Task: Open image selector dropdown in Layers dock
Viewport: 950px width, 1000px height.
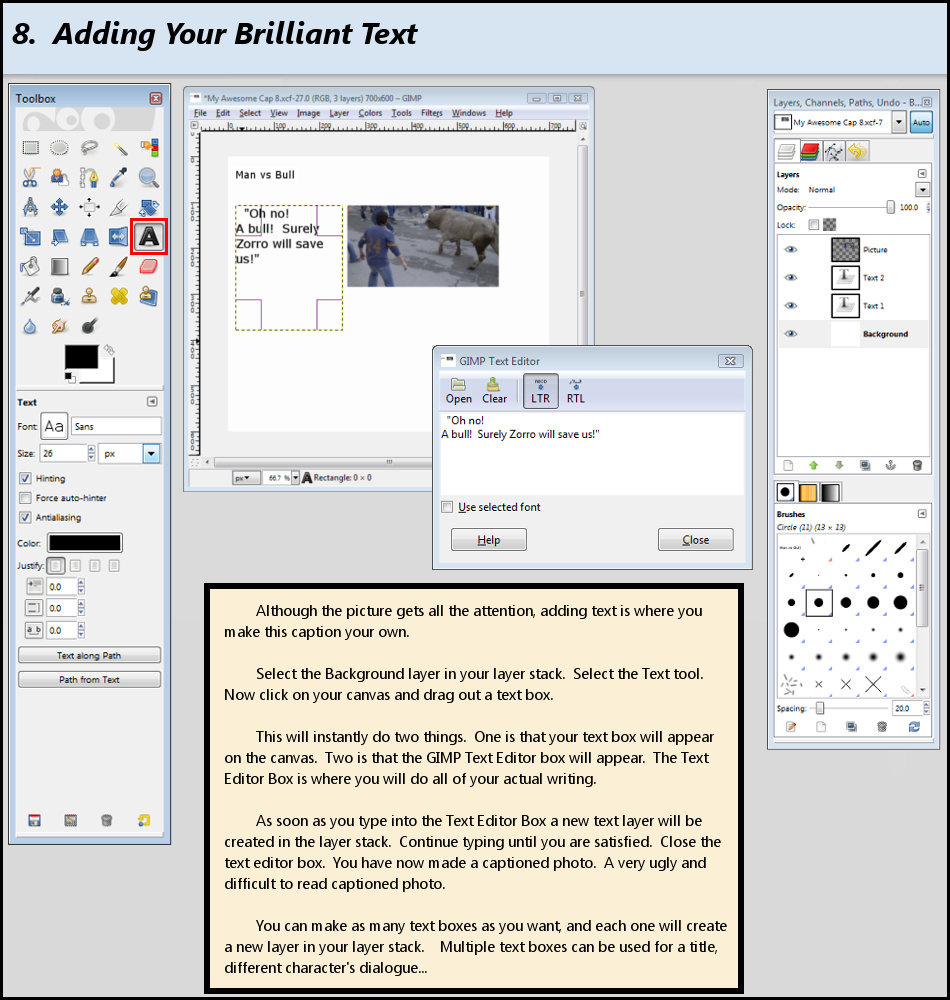Action: (x=898, y=122)
